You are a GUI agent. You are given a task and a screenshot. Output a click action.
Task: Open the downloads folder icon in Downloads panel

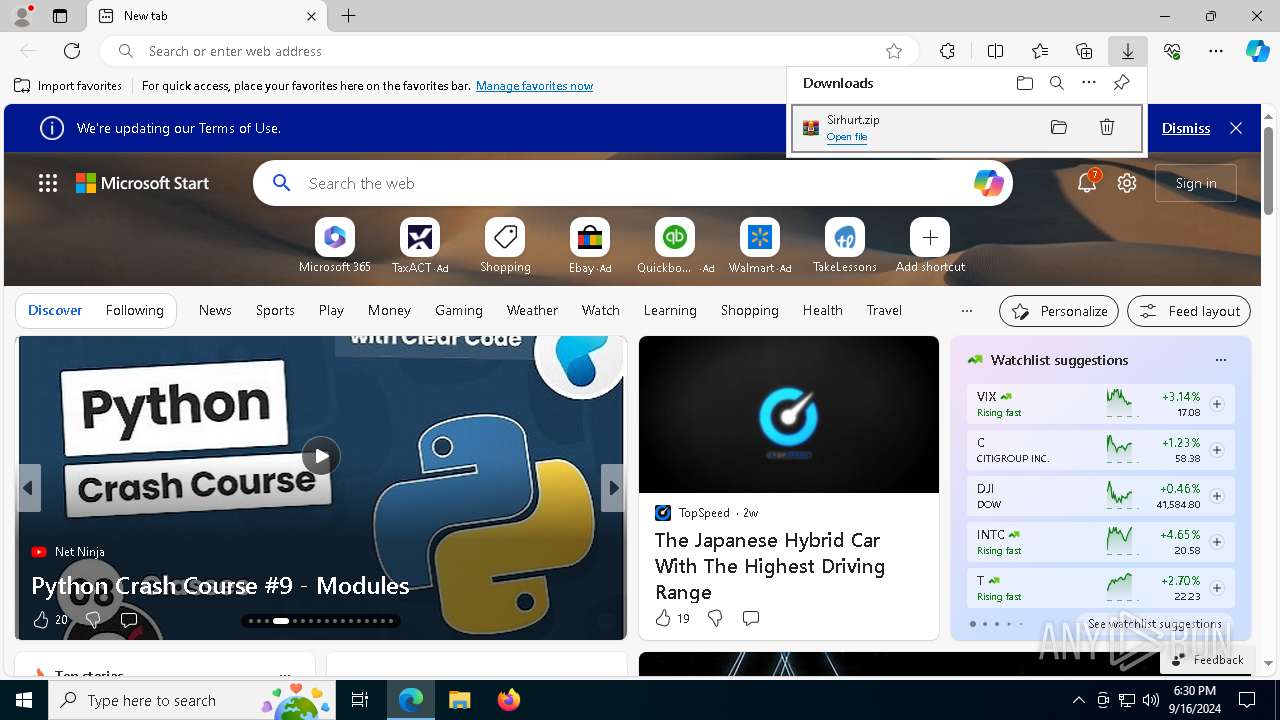[x=1024, y=83]
